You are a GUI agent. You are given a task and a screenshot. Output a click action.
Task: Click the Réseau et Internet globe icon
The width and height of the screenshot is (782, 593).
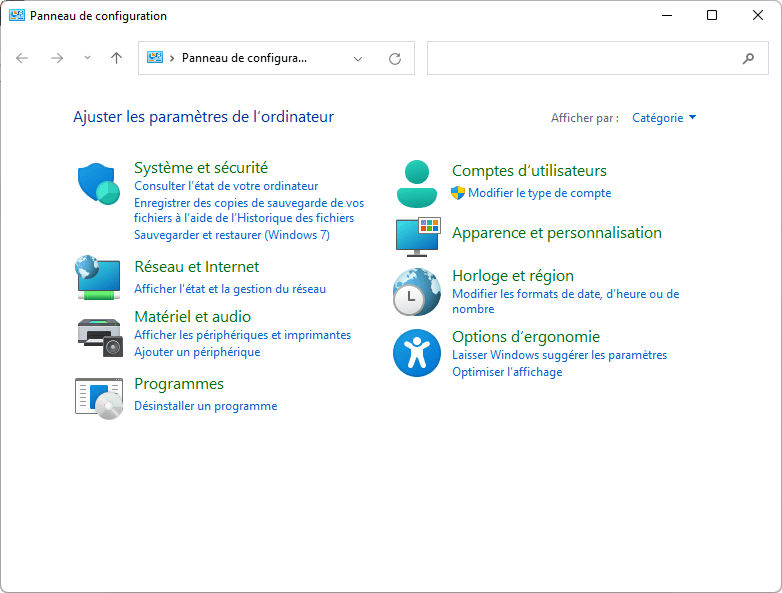(98, 277)
